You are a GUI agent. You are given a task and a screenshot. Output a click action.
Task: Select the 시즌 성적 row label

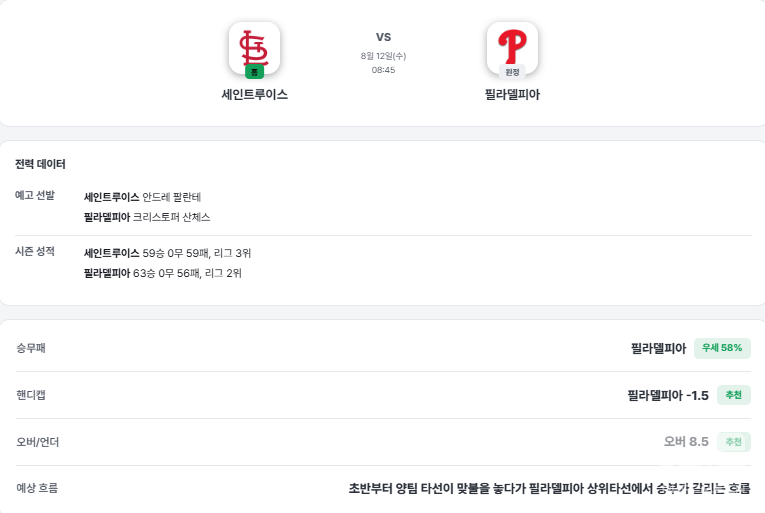pos(35,251)
